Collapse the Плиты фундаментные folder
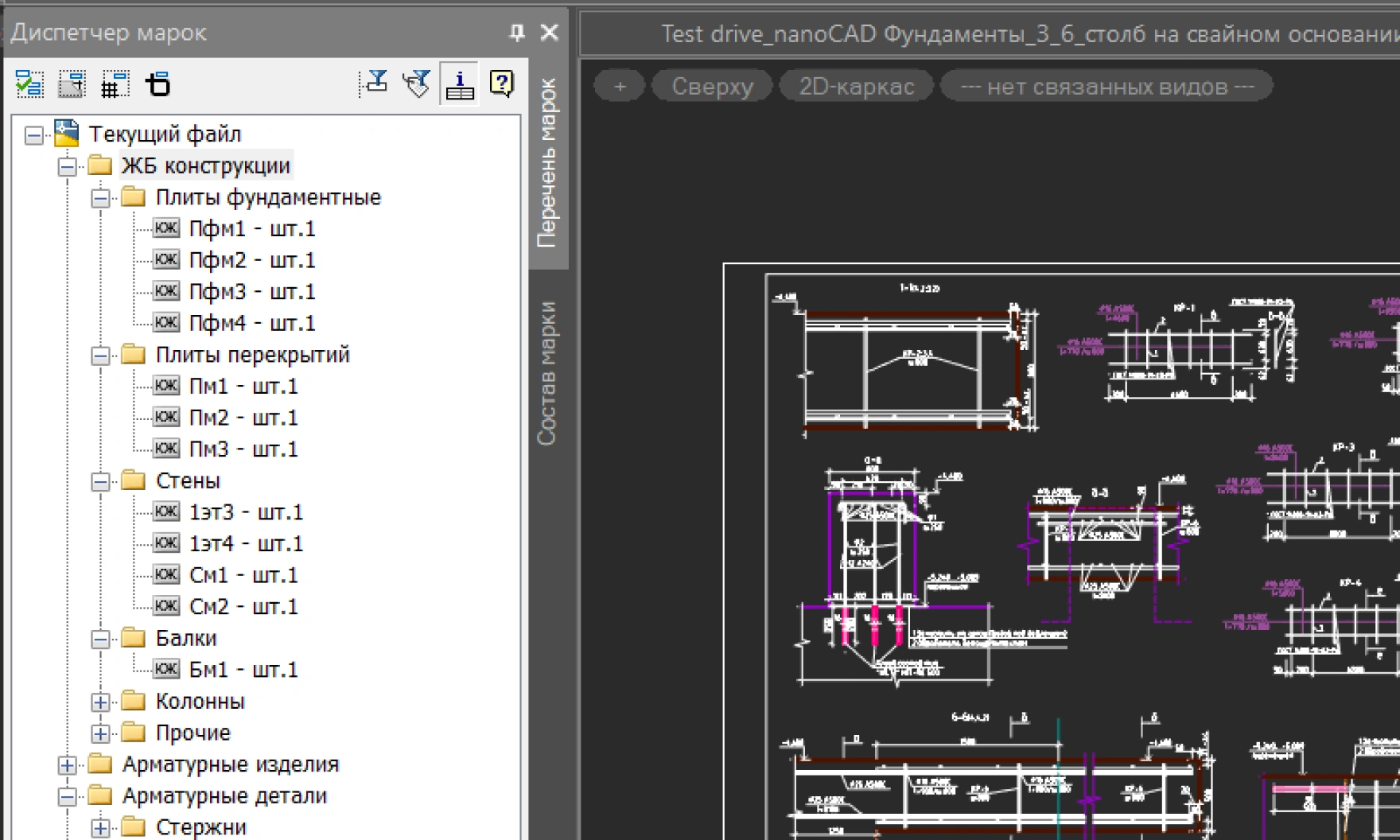The width and height of the screenshot is (1400, 840). point(100,198)
